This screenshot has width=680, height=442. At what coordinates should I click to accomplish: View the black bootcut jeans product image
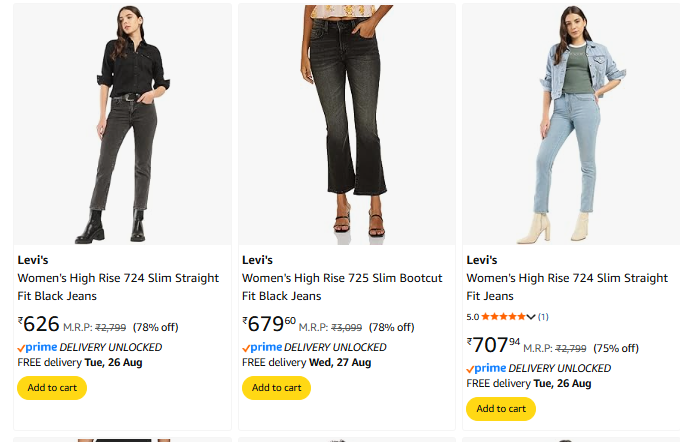click(347, 125)
